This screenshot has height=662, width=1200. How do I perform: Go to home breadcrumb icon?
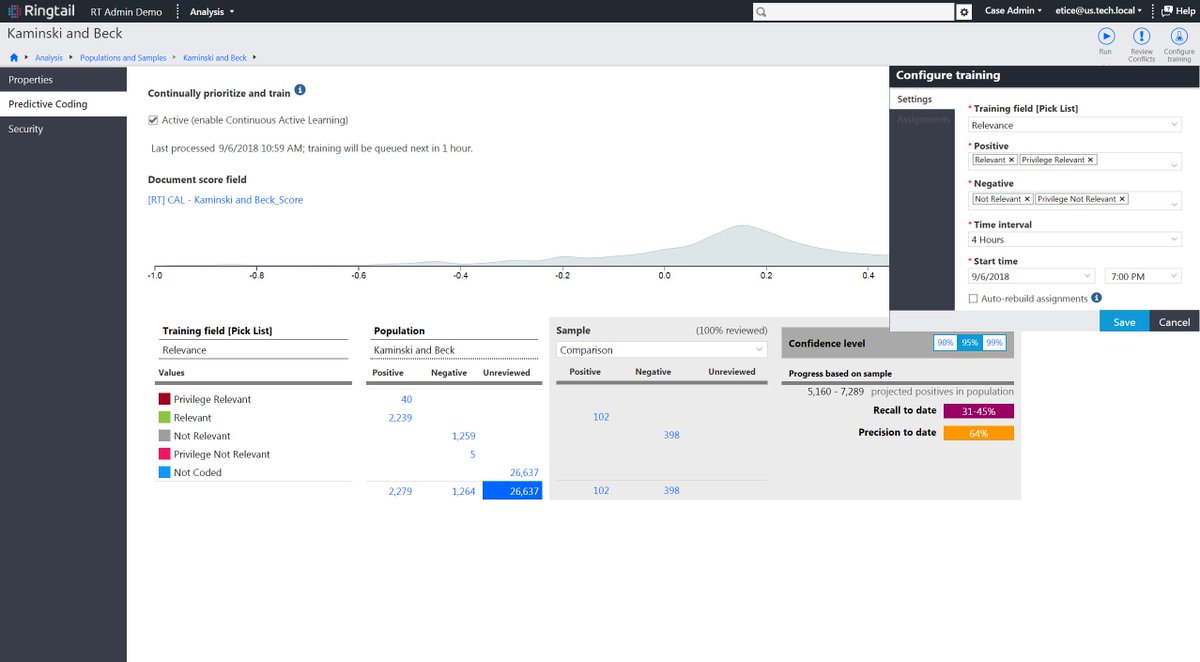(14, 58)
